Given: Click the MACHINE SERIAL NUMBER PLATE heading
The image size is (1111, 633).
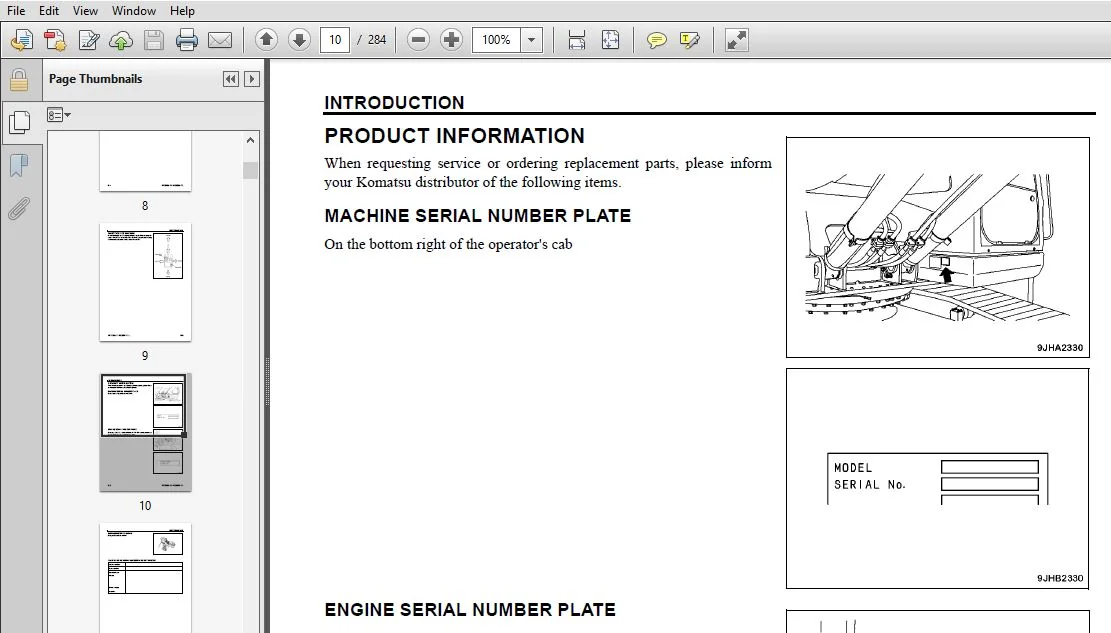Looking at the screenshot, I should point(478,215).
